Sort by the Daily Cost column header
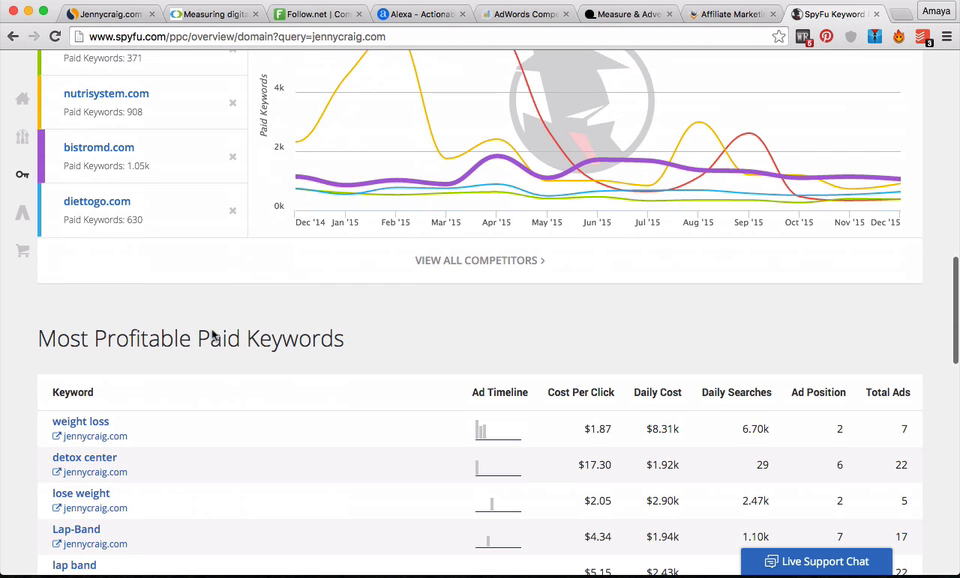This screenshot has width=960, height=578. (x=657, y=392)
